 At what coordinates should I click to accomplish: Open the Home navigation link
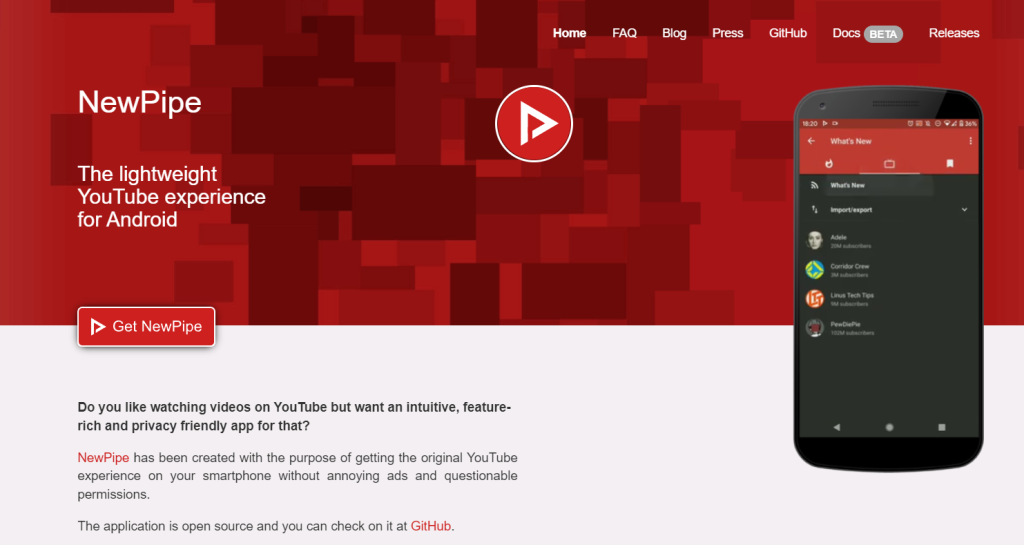(x=569, y=33)
